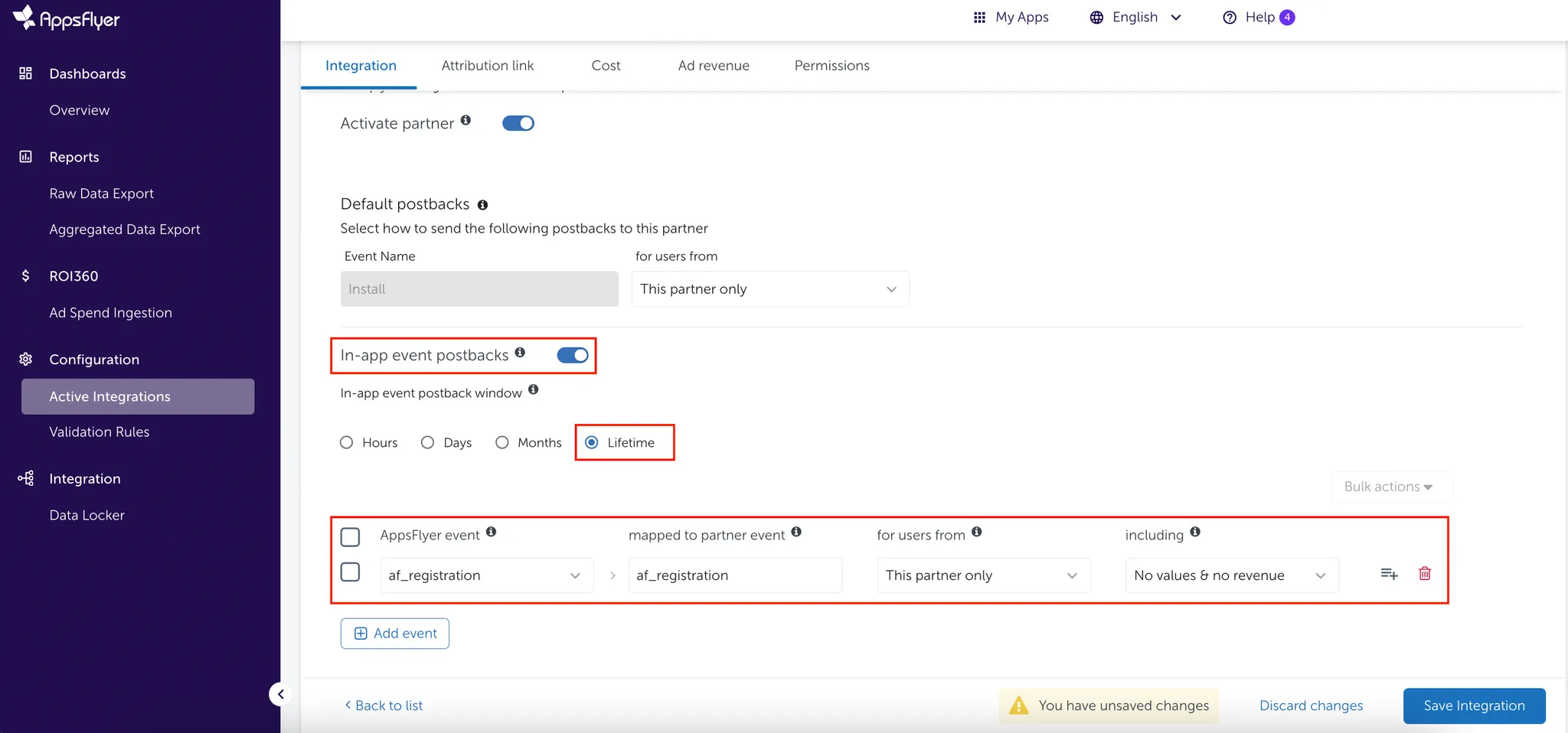The height and width of the screenshot is (733, 1568).
Task: Collapse the sidebar with the arrow button
Action: (280, 694)
